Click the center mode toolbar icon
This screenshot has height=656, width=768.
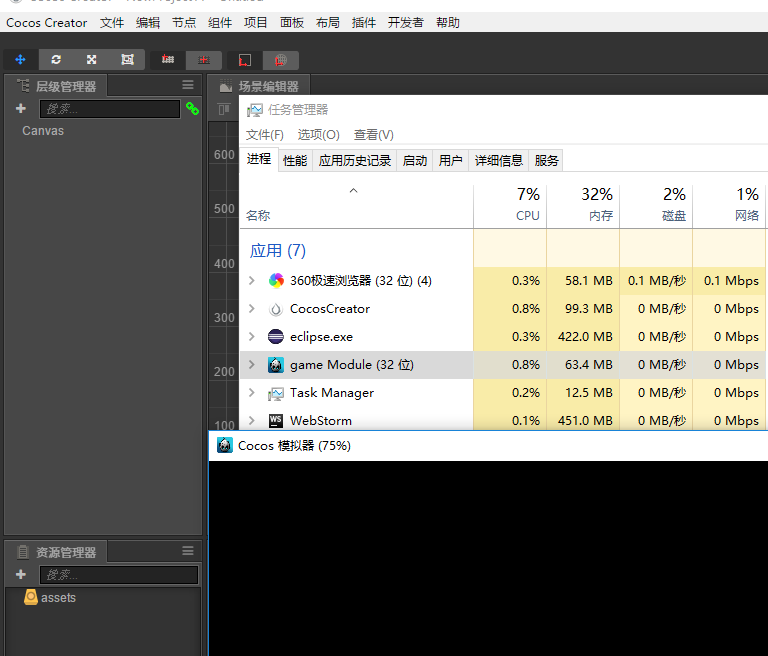pyautogui.click(x=204, y=60)
